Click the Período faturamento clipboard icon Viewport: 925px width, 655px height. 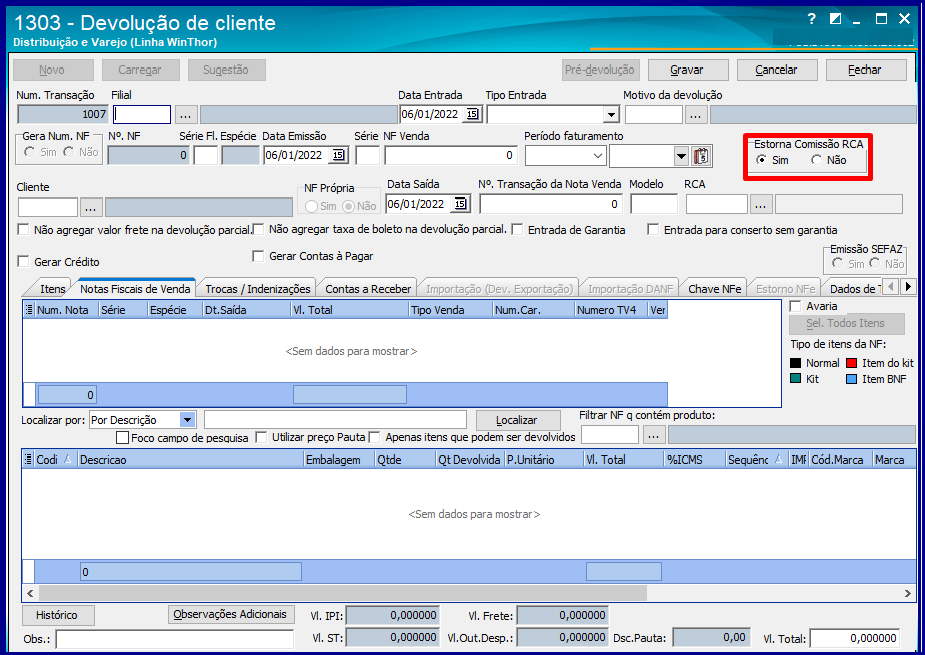701,156
